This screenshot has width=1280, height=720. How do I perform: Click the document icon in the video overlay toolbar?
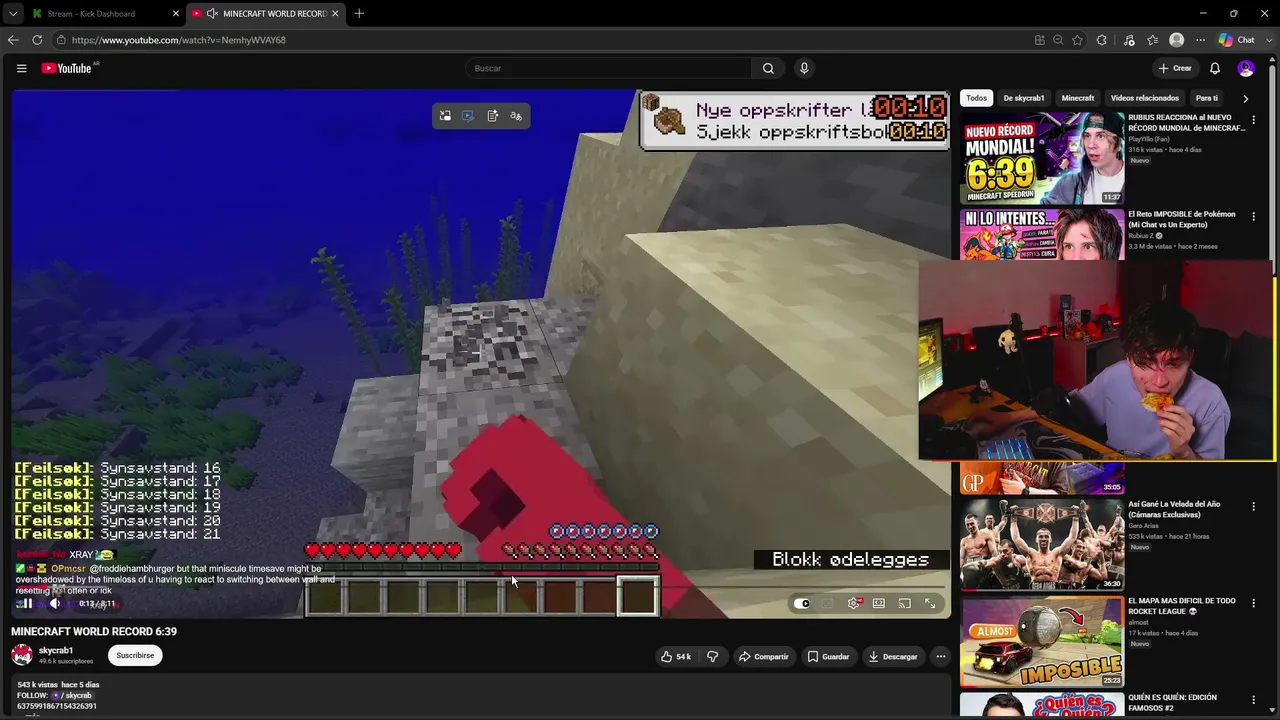(x=493, y=116)
